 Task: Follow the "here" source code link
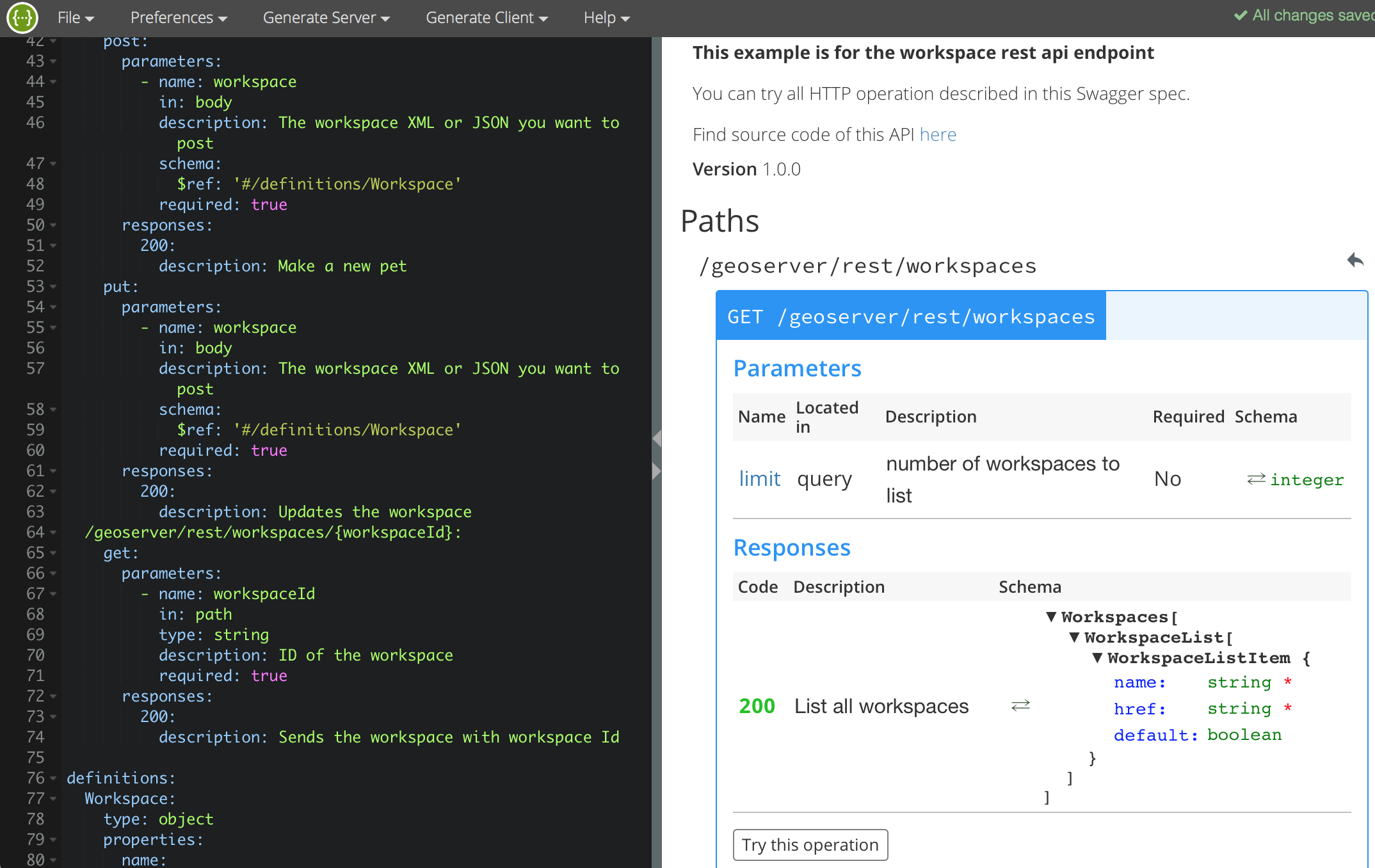[938, 134]
